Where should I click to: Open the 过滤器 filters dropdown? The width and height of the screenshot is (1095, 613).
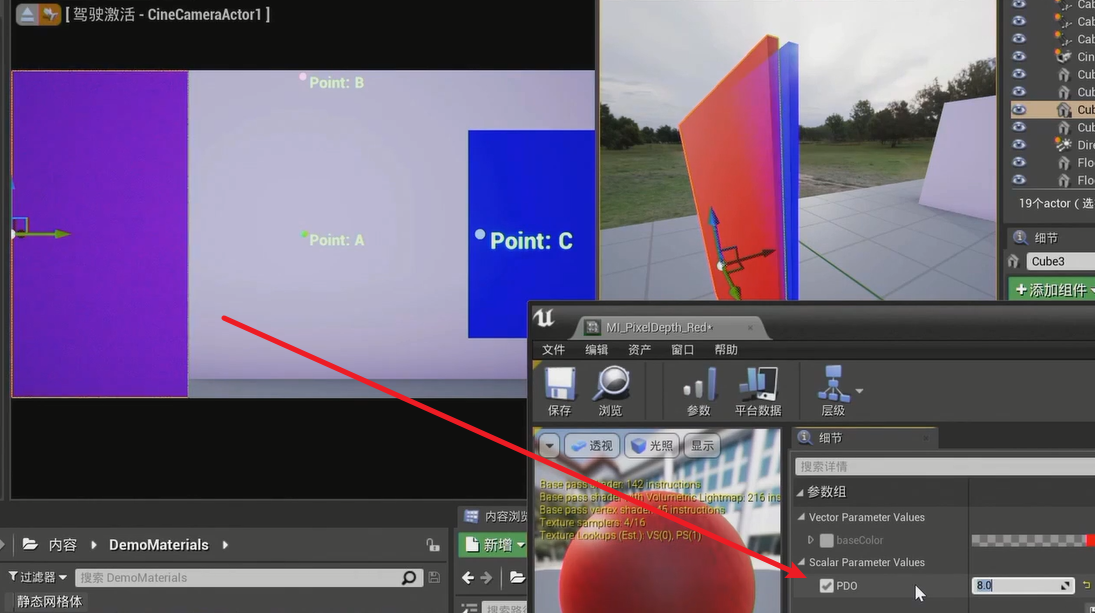point(38,577)
